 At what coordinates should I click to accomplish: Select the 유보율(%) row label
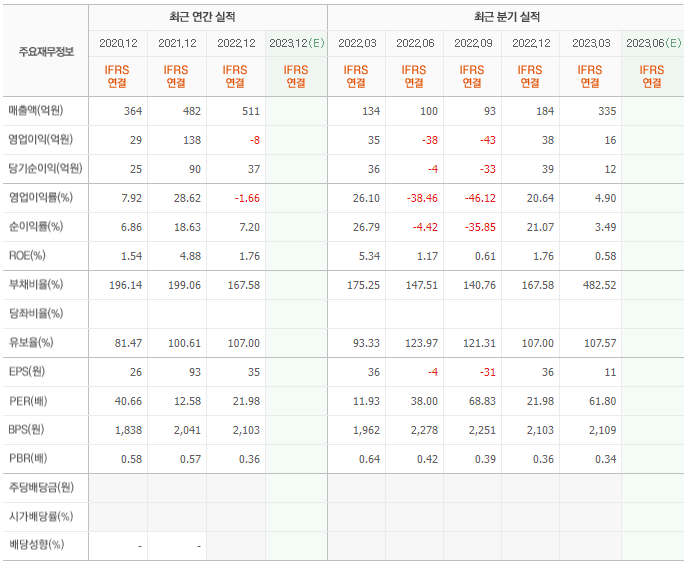tap(31, 342)
